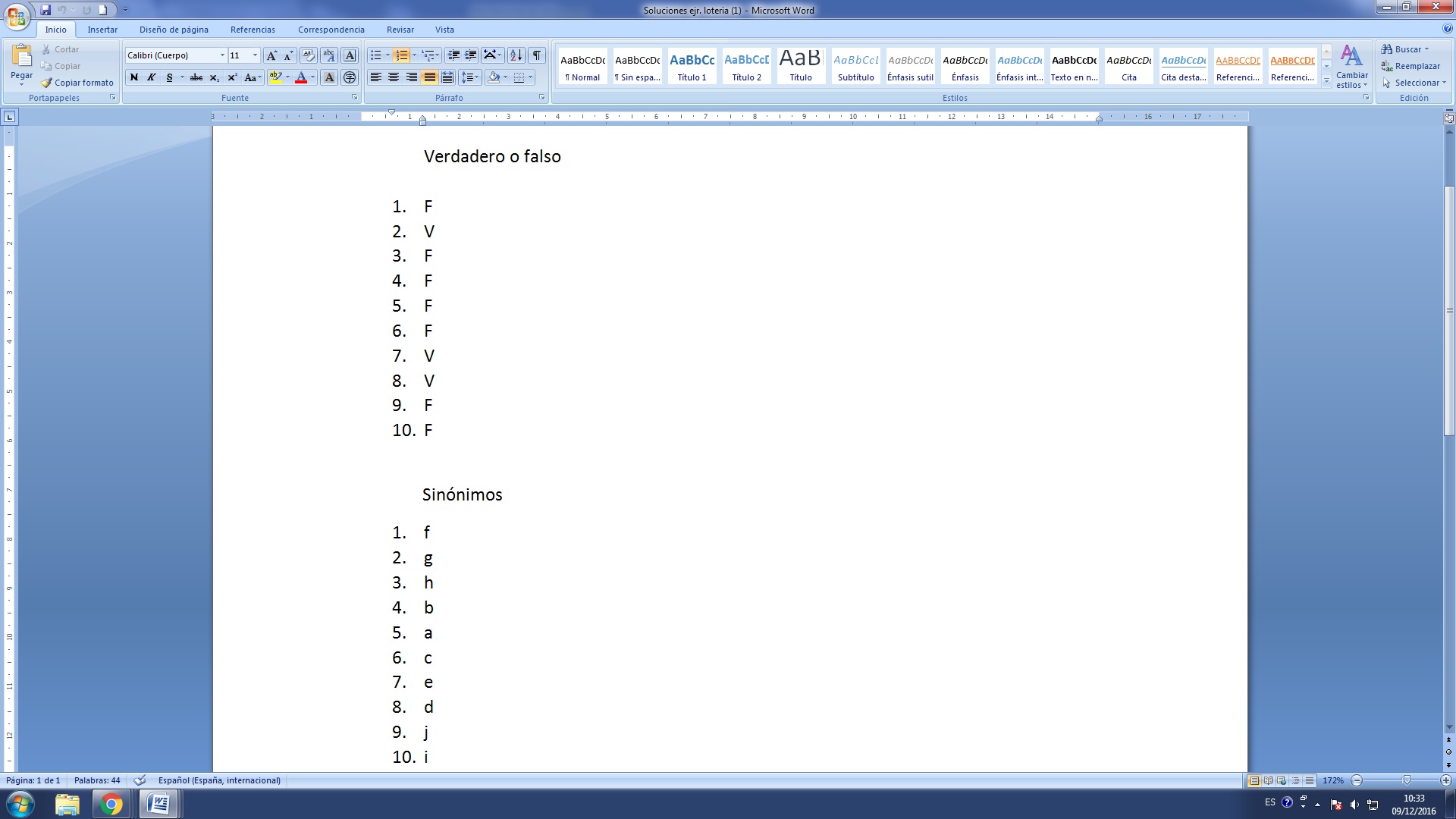Toggle bold (N) formatting
Screen dimensions: 1456x819
tap(134, 77)
